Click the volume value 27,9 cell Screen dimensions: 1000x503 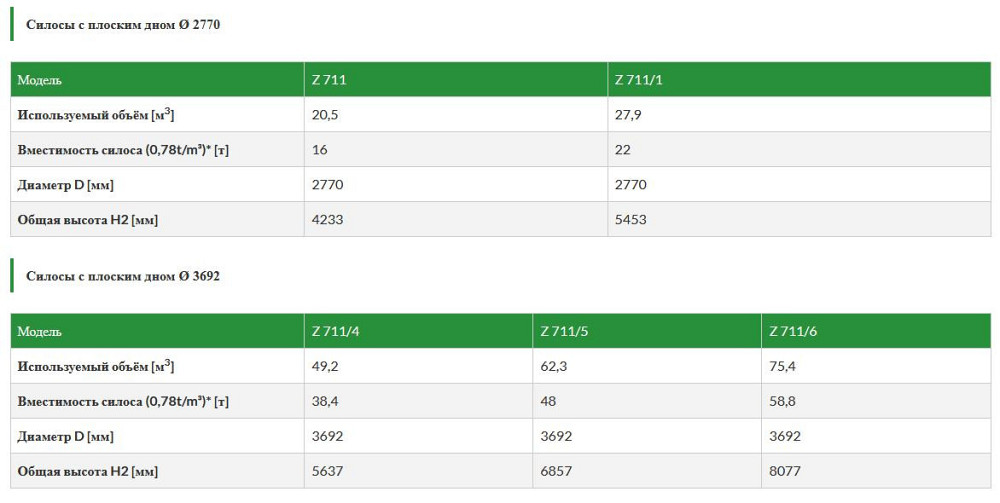[x=628, y=115]
